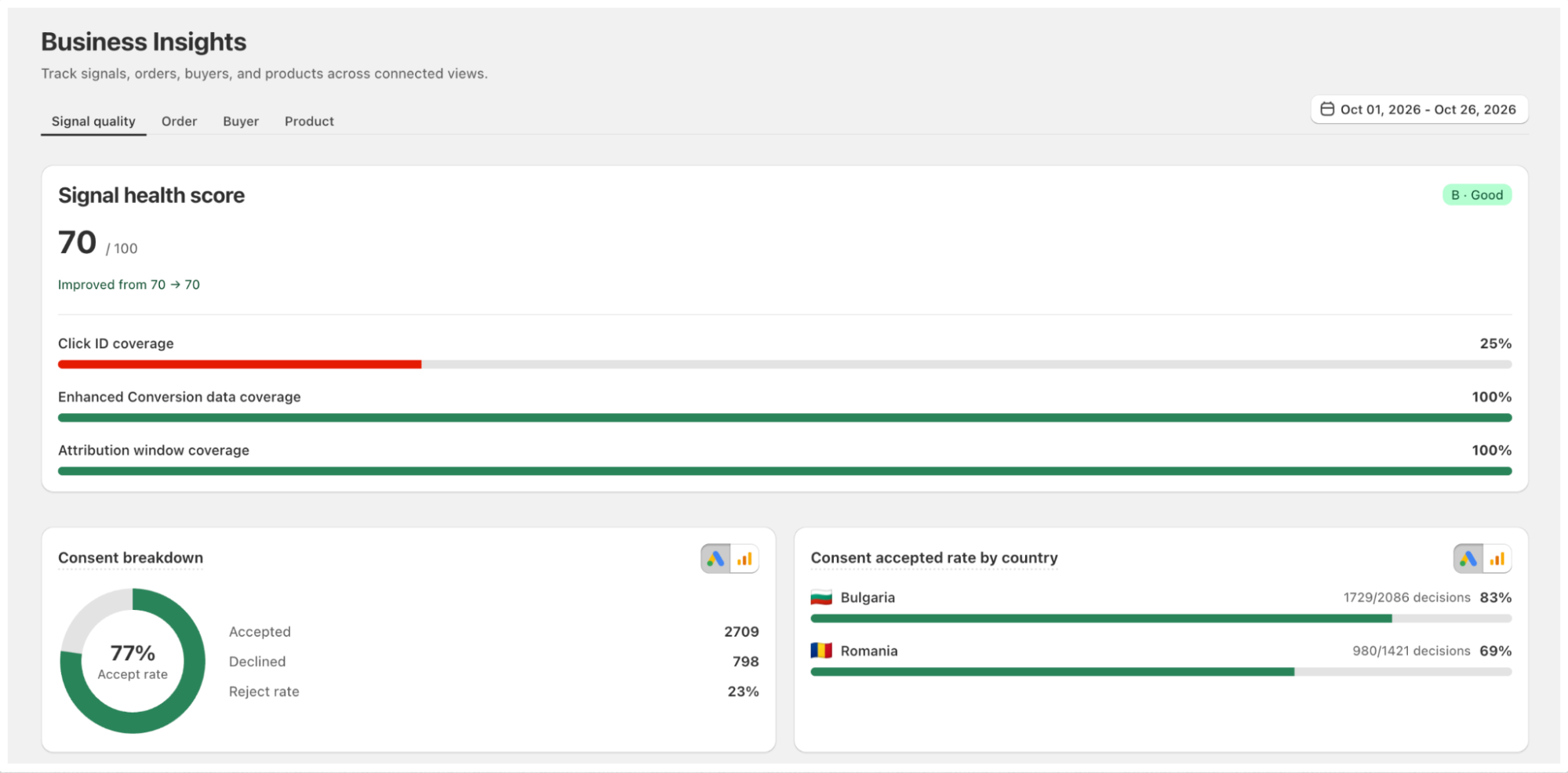Click Enhanced Conversion data coverage label
This screenshot has width=1568, height=773.
point(180,397)
